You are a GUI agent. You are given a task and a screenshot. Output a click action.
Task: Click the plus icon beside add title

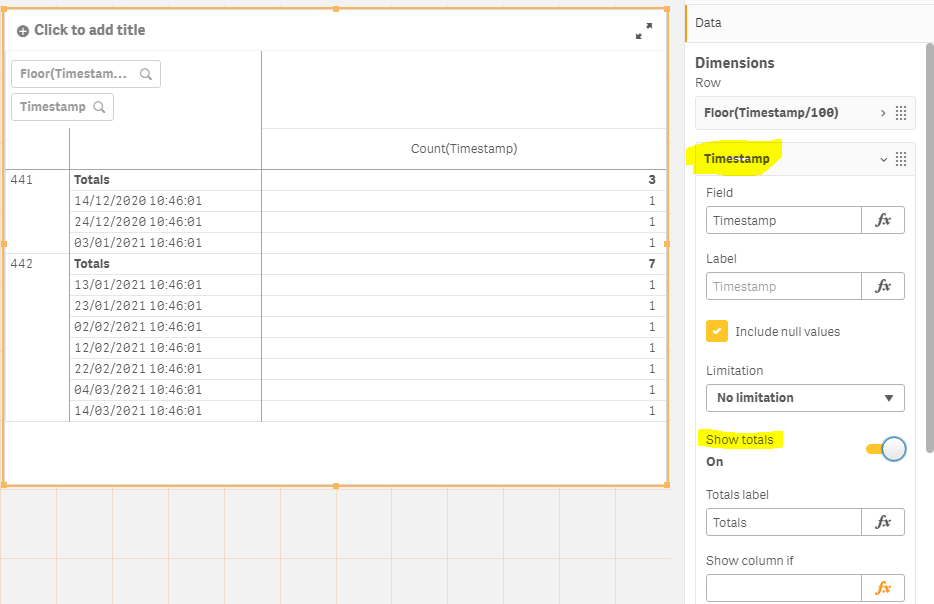pos(23,31)
